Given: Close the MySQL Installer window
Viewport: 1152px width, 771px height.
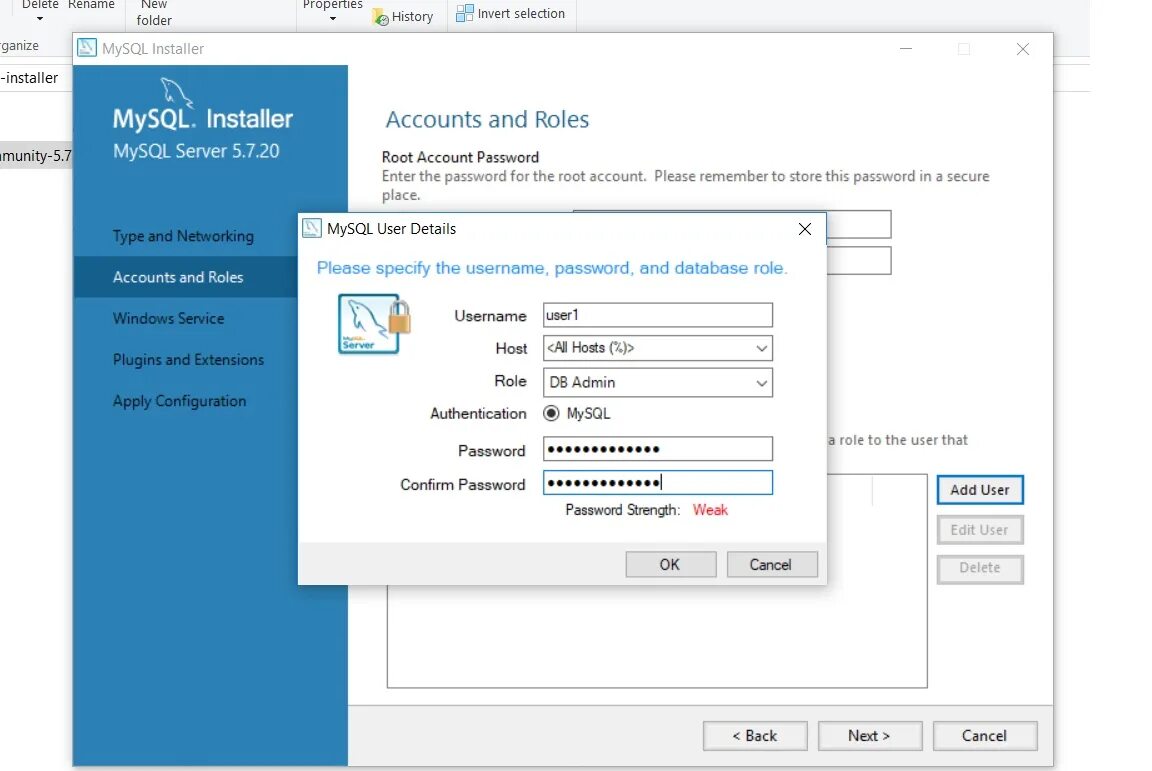Looking at the screenshot, I should (1022, 49).
